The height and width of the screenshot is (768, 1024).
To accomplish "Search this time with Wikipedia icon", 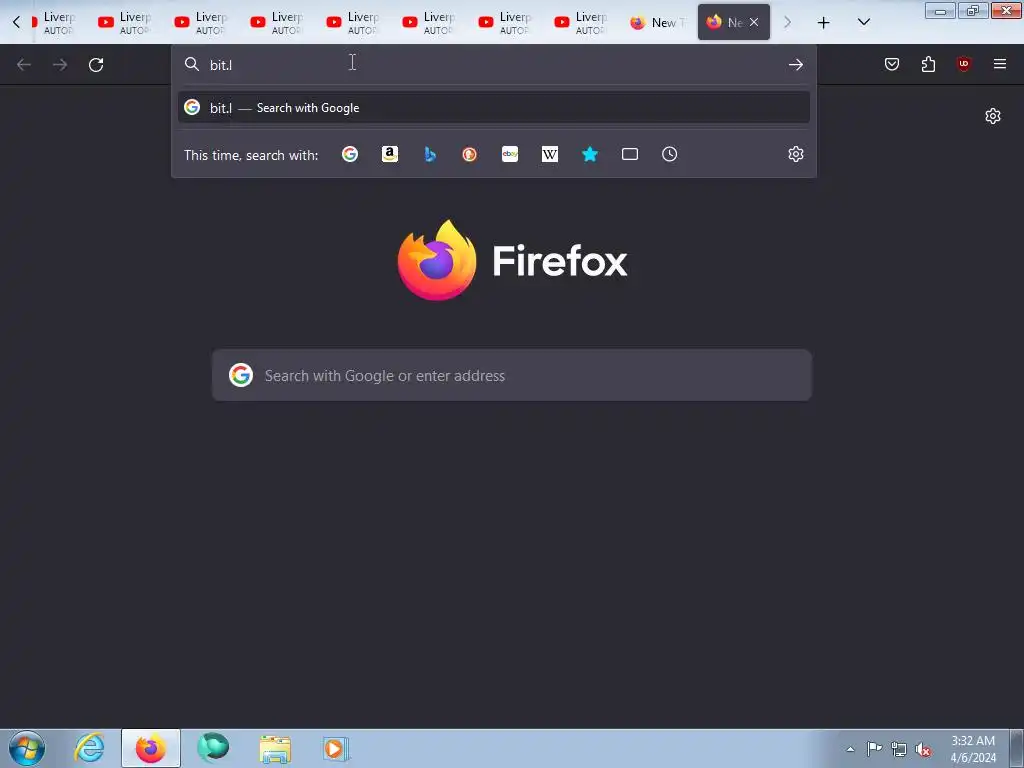I will point(550,154).
